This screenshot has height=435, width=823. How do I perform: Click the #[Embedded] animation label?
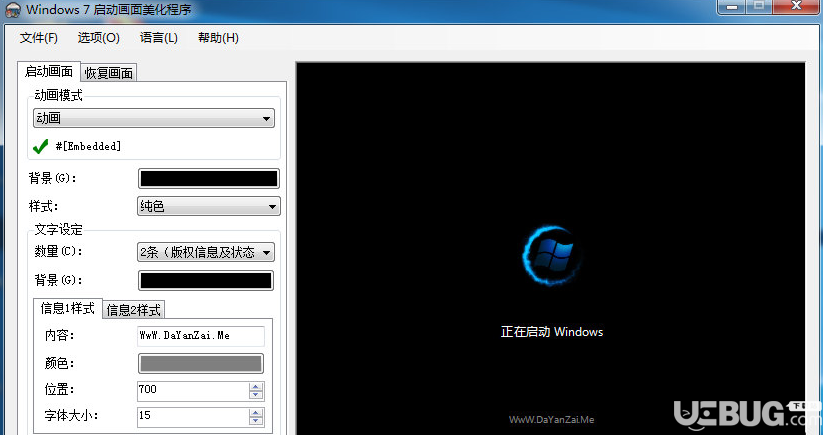88,146
